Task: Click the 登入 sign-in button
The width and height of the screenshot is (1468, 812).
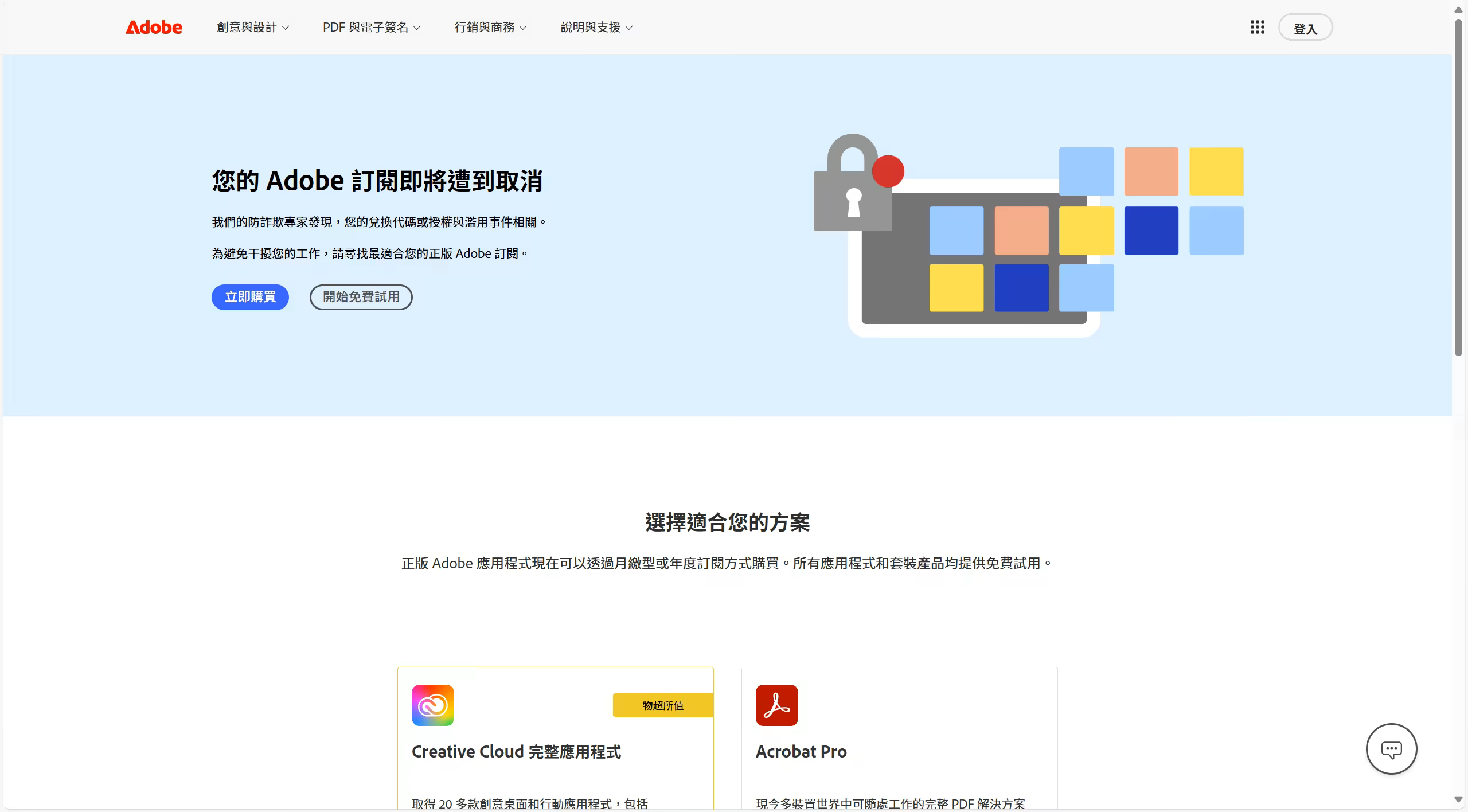Action: (1305, 28)
